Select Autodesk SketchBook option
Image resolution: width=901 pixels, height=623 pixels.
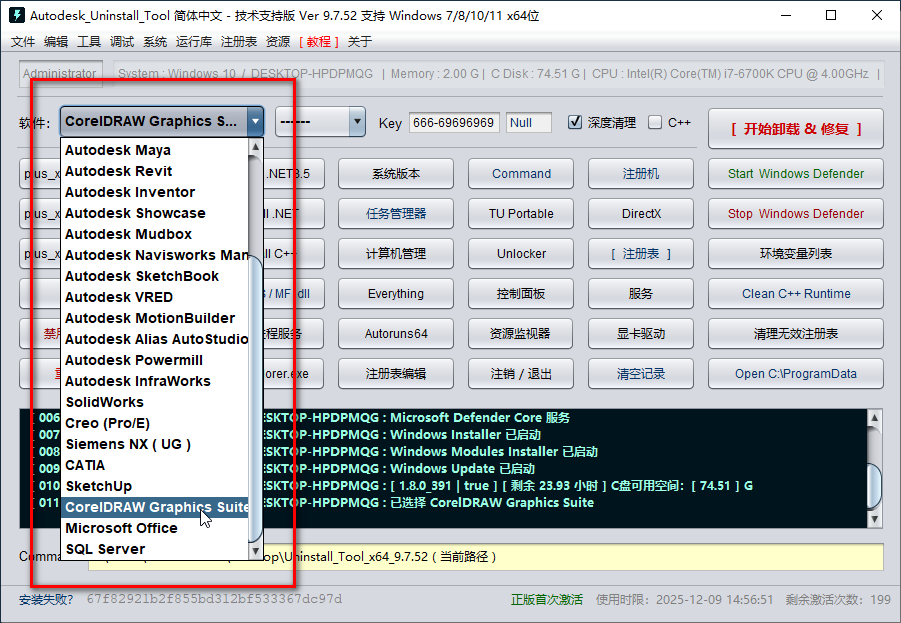click(155, 276)
